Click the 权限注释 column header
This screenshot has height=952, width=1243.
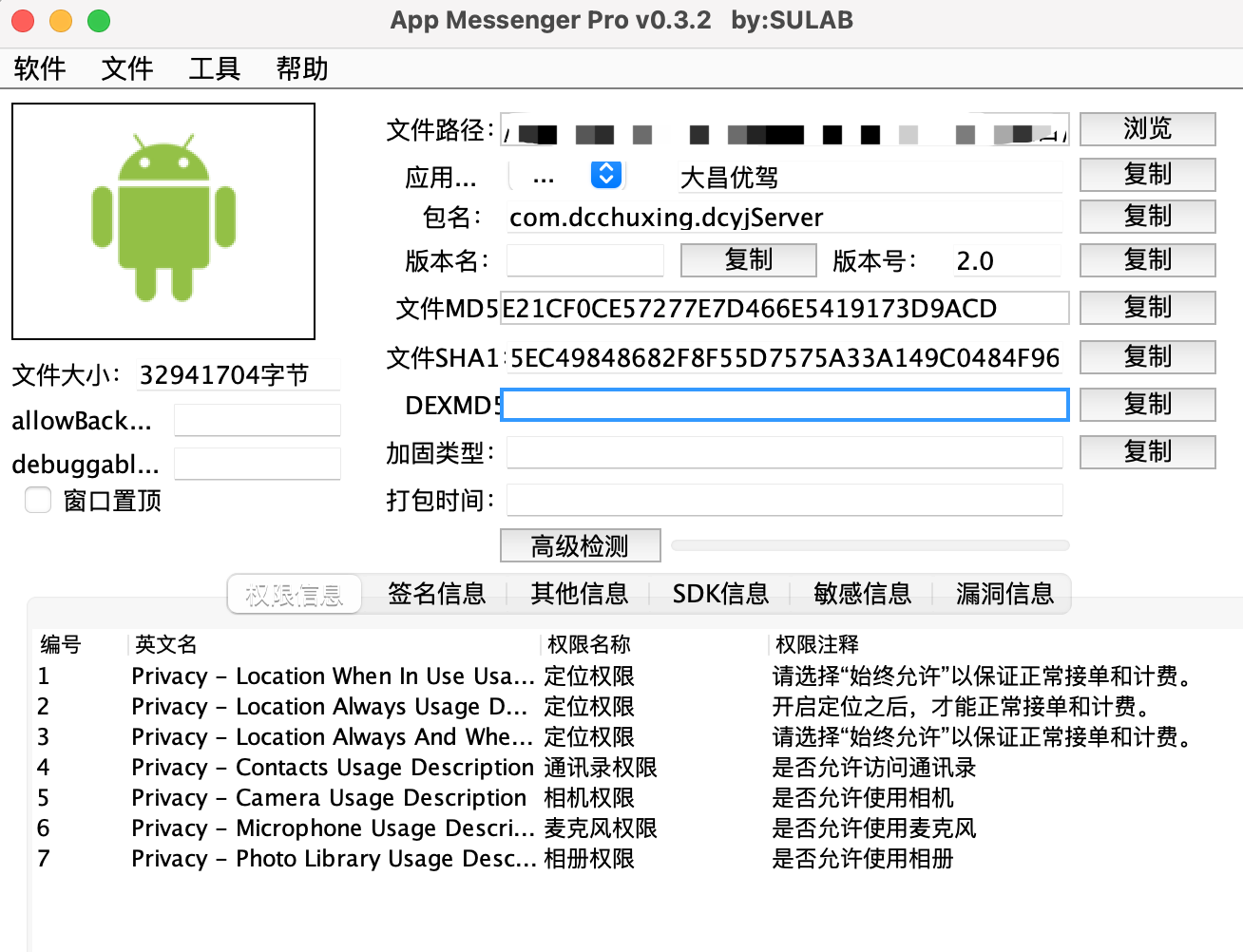point(817,645)
